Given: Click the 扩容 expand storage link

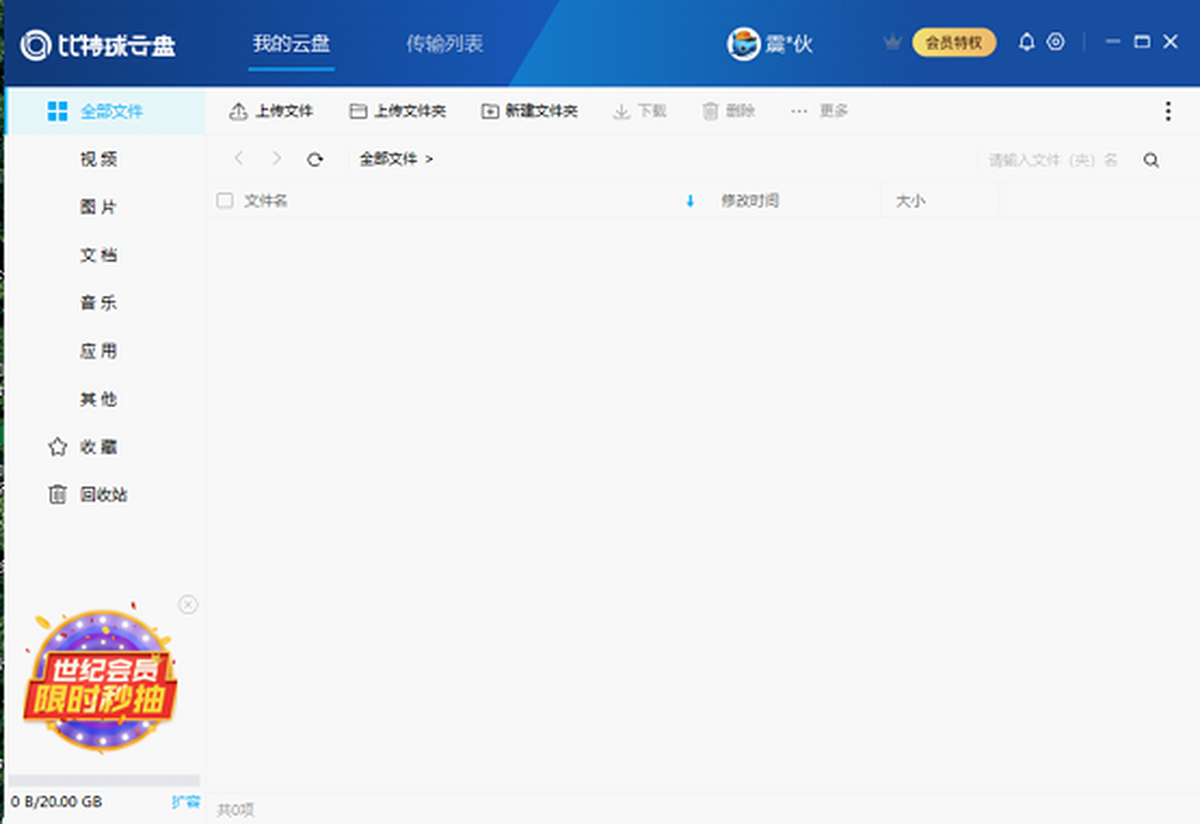Looking at the screenshot, I should click(185, 802).
